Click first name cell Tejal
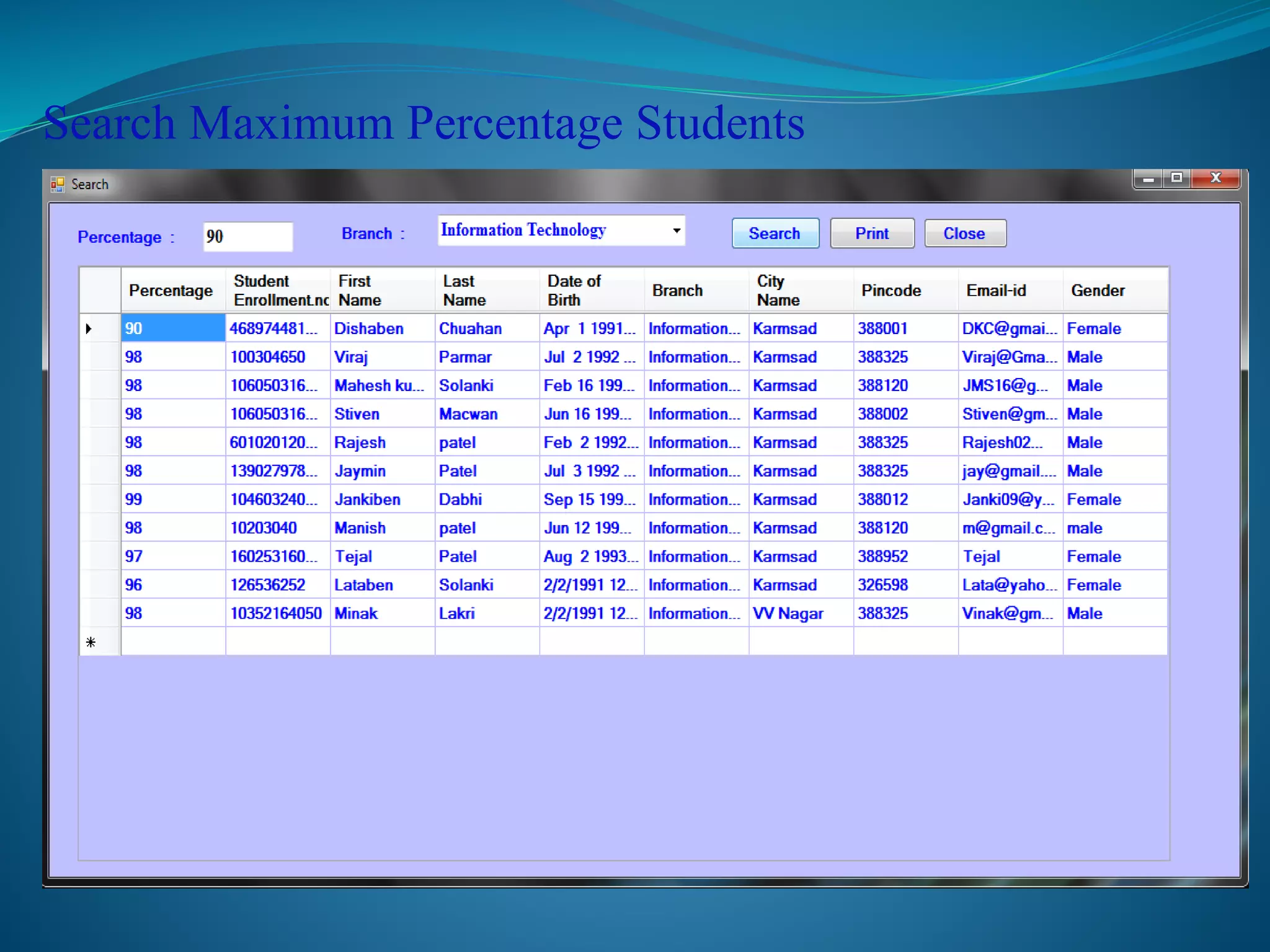 point(383,557)
